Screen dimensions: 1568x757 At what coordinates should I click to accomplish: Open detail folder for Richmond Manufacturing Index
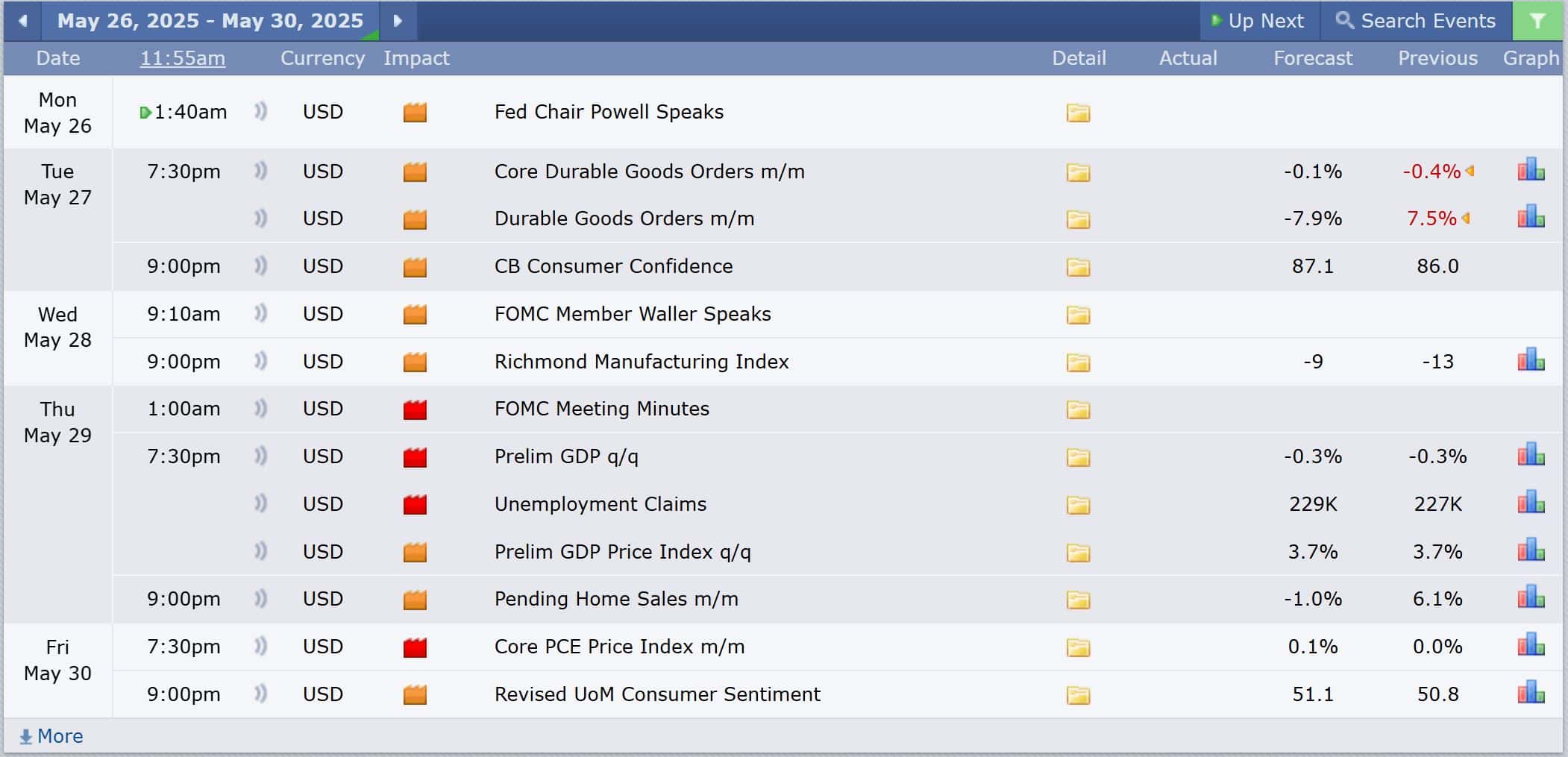(x=1078, y=362)
